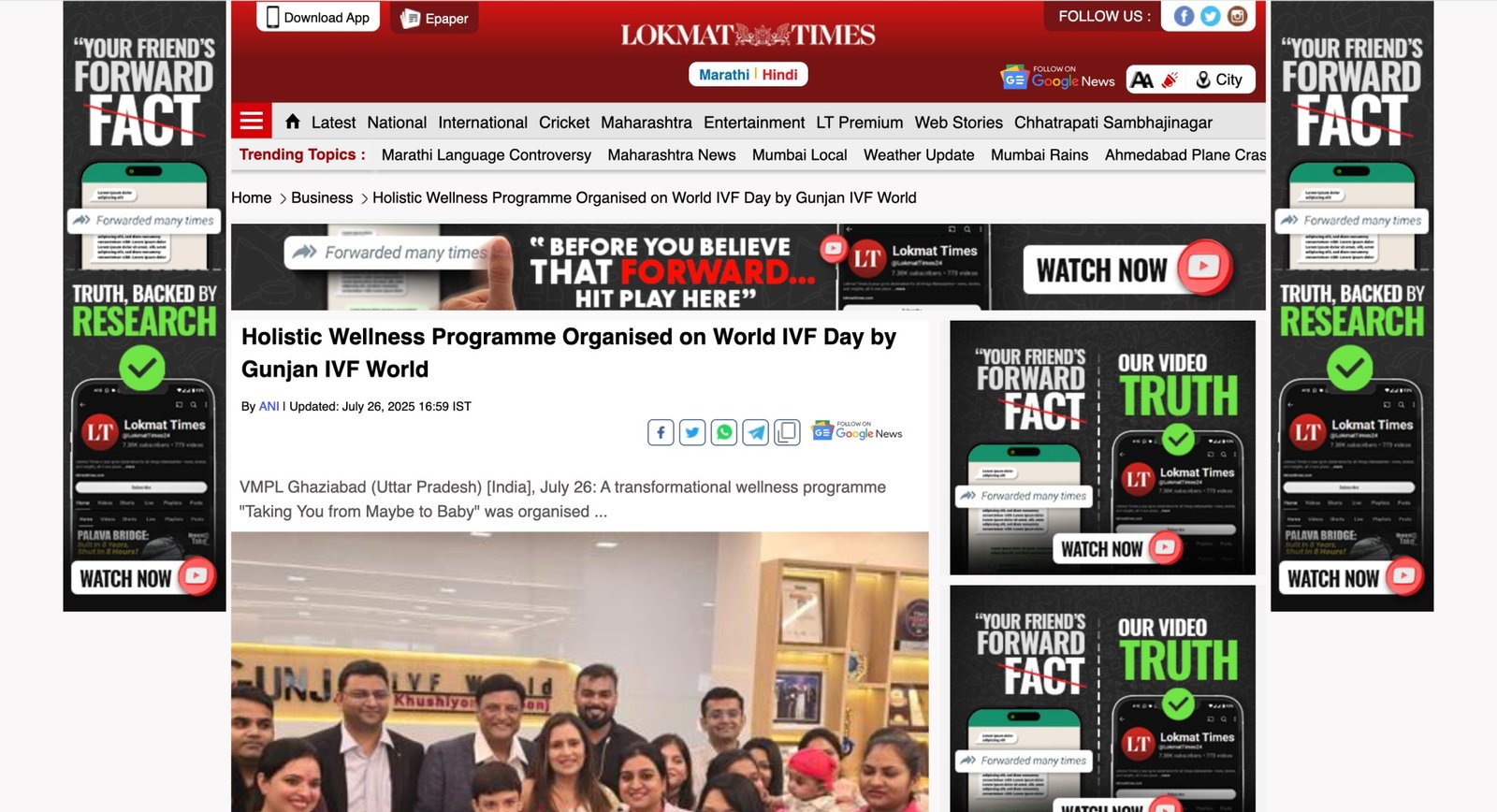The width and height of the screenshot is (1497, 812).
Task: Switch to Hindi edition
Action: [x=780, y=75]
